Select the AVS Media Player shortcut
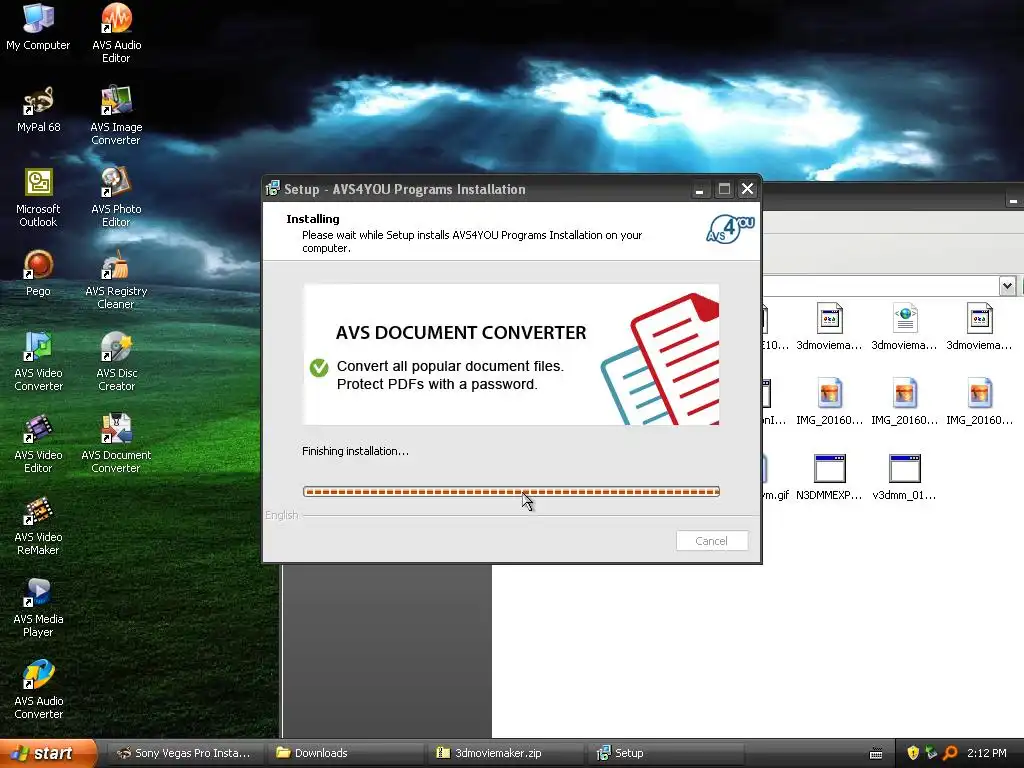The width and height of the screenshot is (1024, 768). [x=38, y=607]
